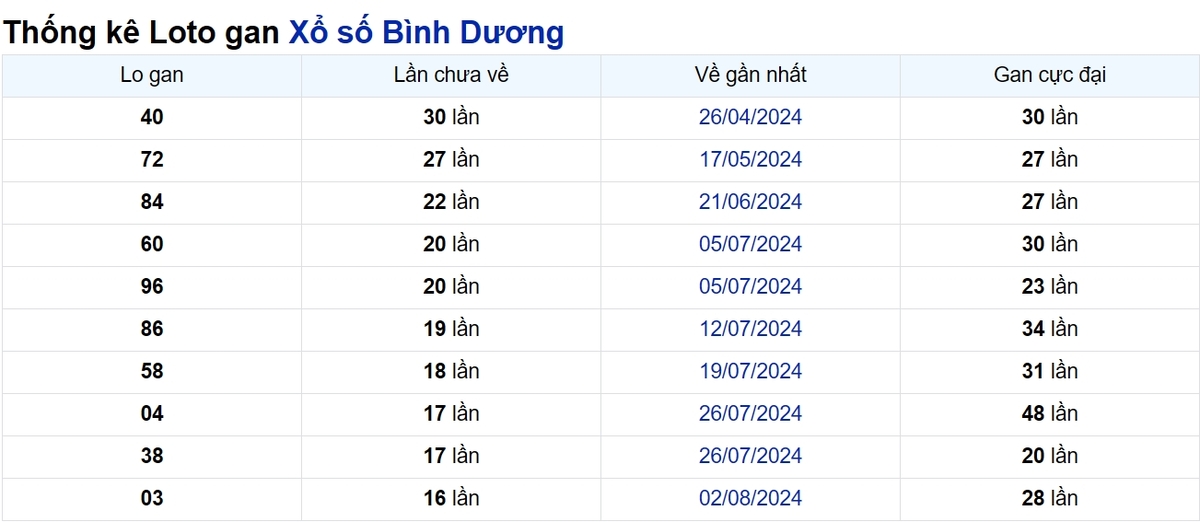This screenshot has height=522, width=1200.
Task: Click the 16 lần cell in row 03
Action: click(x=452, y=498)
